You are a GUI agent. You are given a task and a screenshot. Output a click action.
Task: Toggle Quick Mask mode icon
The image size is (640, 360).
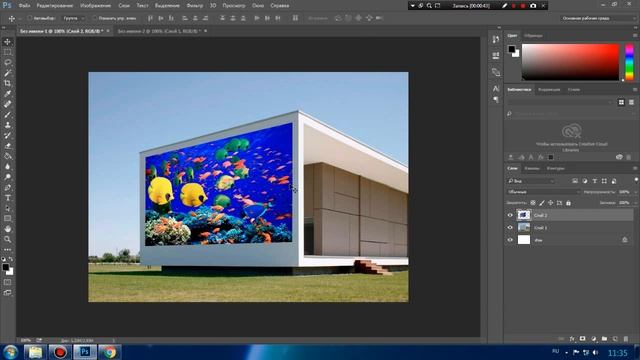(7, 282)
